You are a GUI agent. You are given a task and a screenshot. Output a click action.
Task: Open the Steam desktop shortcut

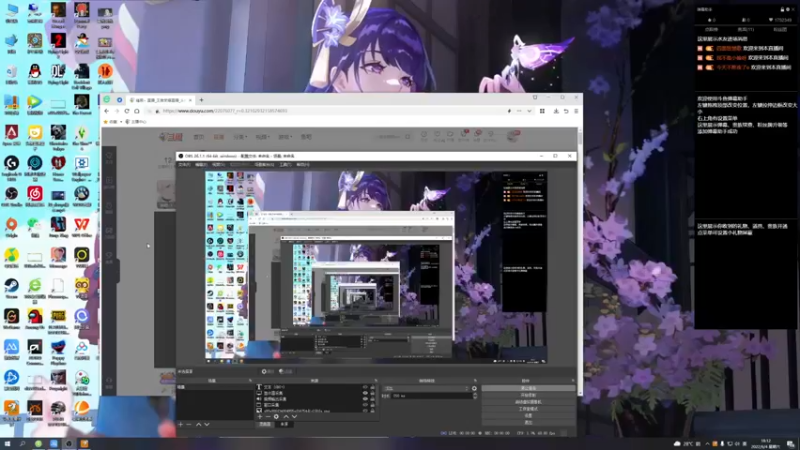click(11, 286)
